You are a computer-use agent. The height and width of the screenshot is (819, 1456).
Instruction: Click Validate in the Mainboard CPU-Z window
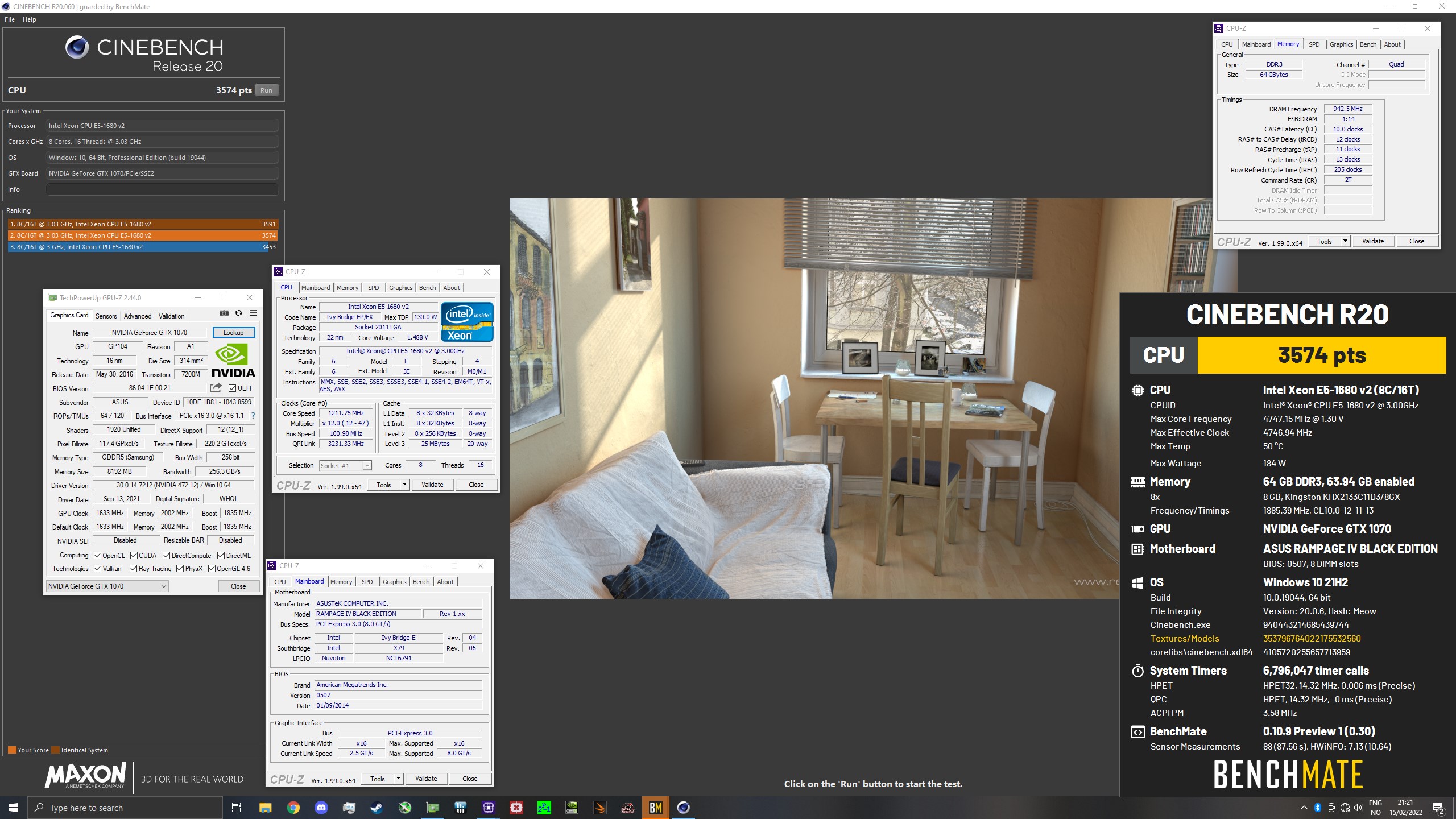[x=426, y=779]
